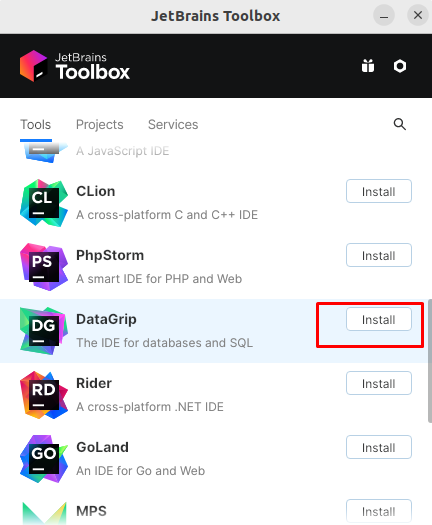
Task: Select the MPS product icon
Action: (x=44, y=513)
